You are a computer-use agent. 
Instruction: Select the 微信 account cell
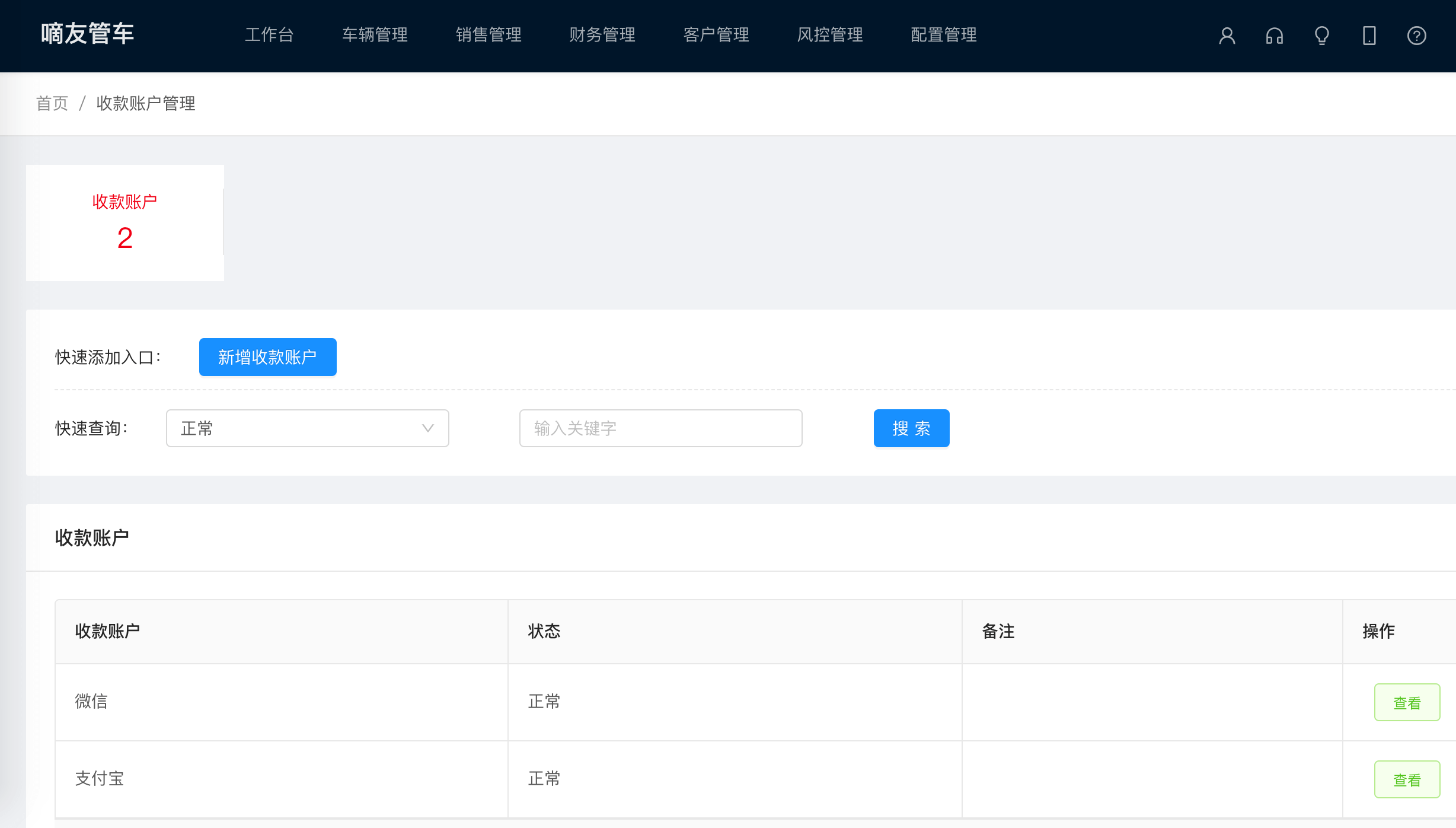pos(282,702)
